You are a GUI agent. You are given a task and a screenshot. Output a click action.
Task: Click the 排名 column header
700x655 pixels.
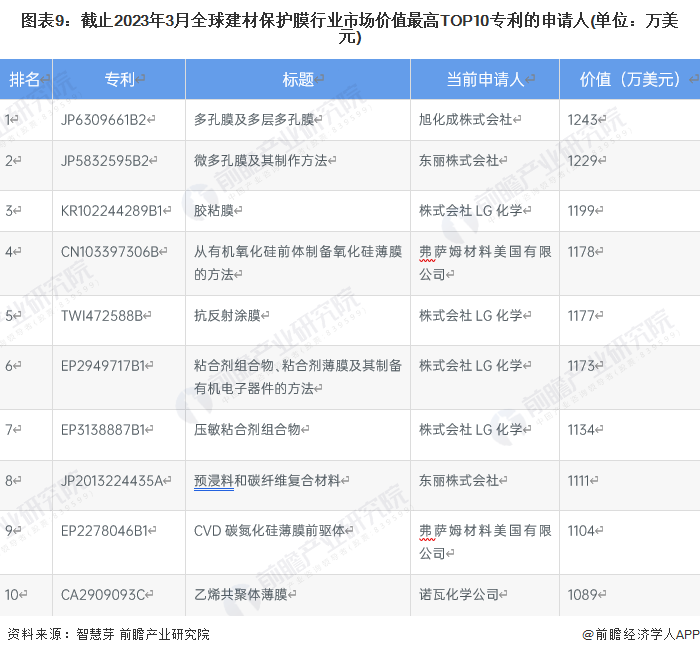pos(25,79)
